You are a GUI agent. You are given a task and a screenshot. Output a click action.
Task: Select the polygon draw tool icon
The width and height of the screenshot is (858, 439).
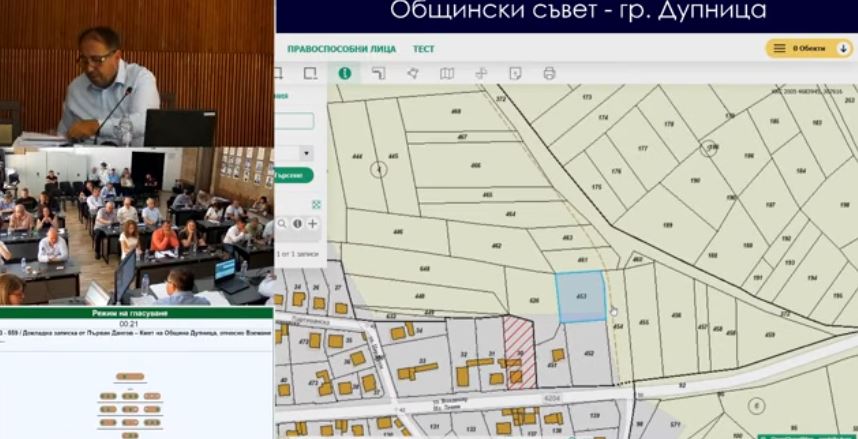[x=413, y=73]
